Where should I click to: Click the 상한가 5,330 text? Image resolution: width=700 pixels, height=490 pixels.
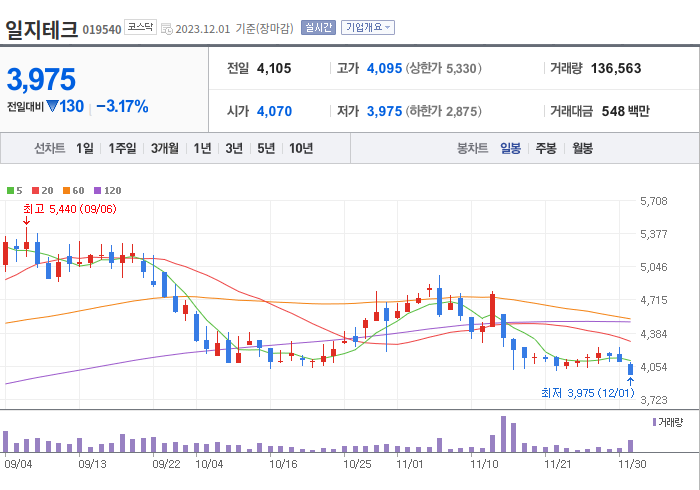pos(443,69)
